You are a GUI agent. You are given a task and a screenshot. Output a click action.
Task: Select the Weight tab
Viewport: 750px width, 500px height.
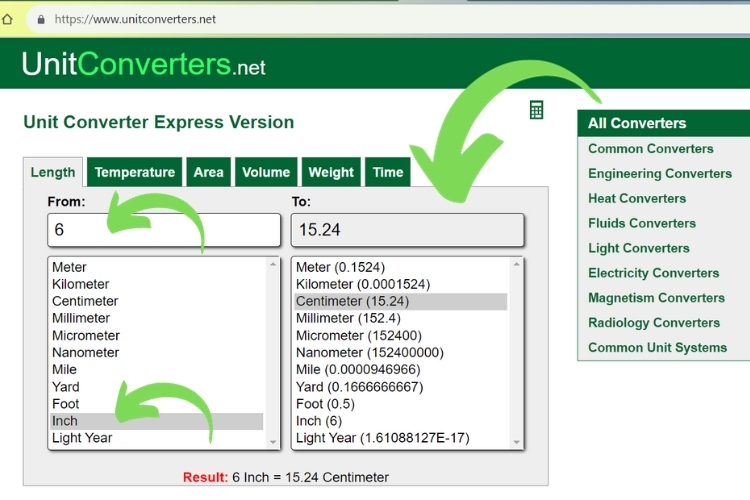(331, 172)
